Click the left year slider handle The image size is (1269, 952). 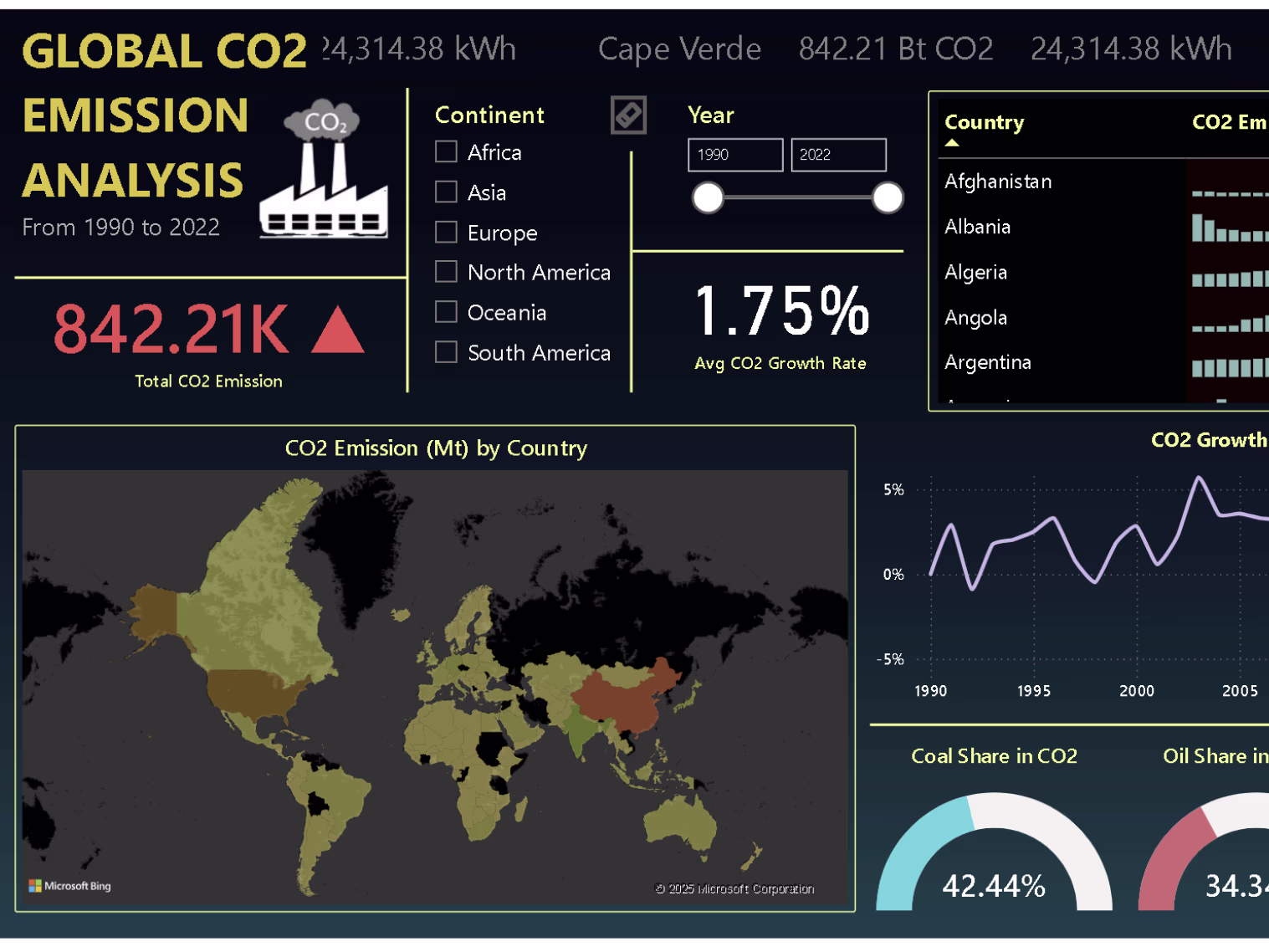tap(708, 198)
